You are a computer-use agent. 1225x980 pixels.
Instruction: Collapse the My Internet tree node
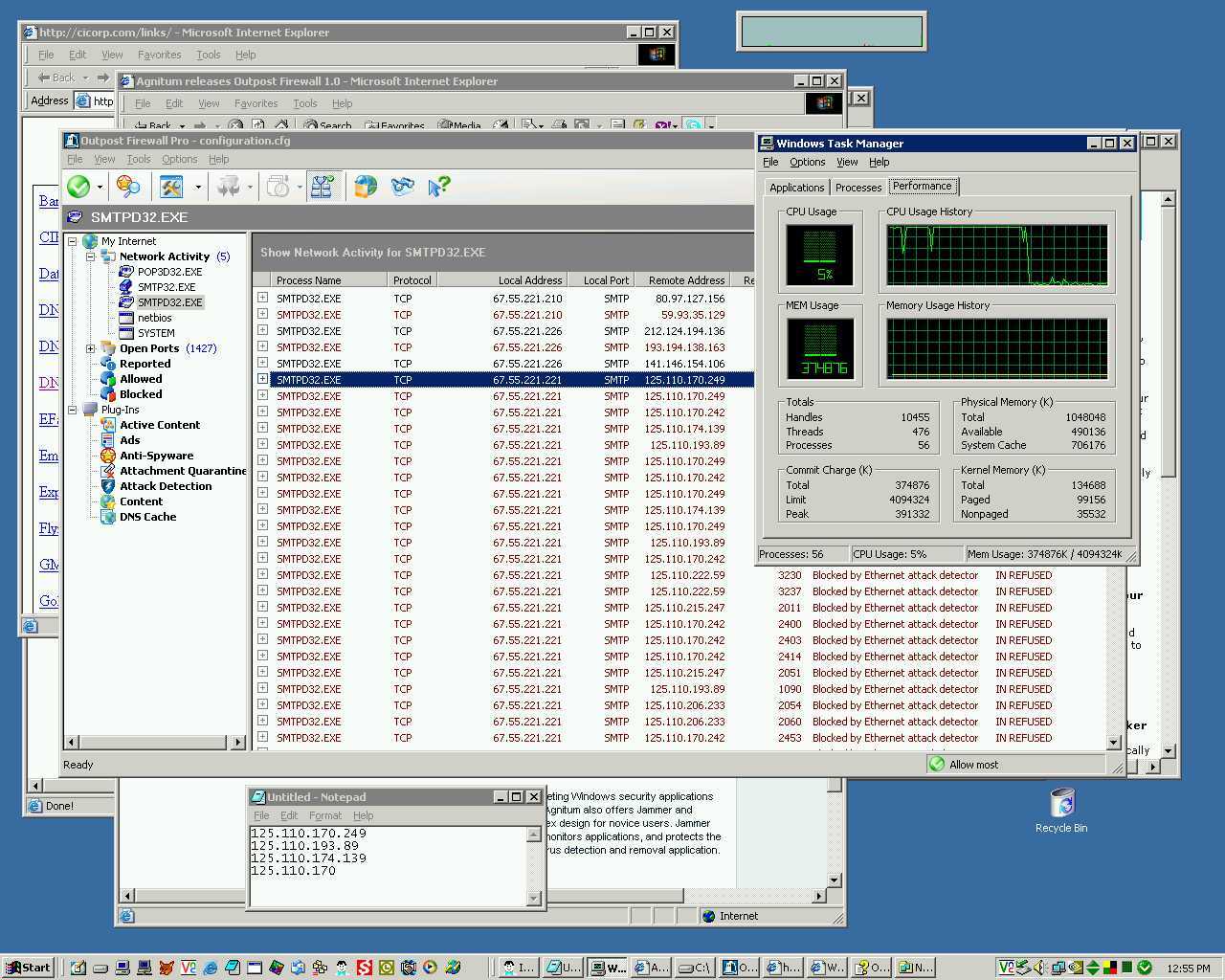pos(72,241)
